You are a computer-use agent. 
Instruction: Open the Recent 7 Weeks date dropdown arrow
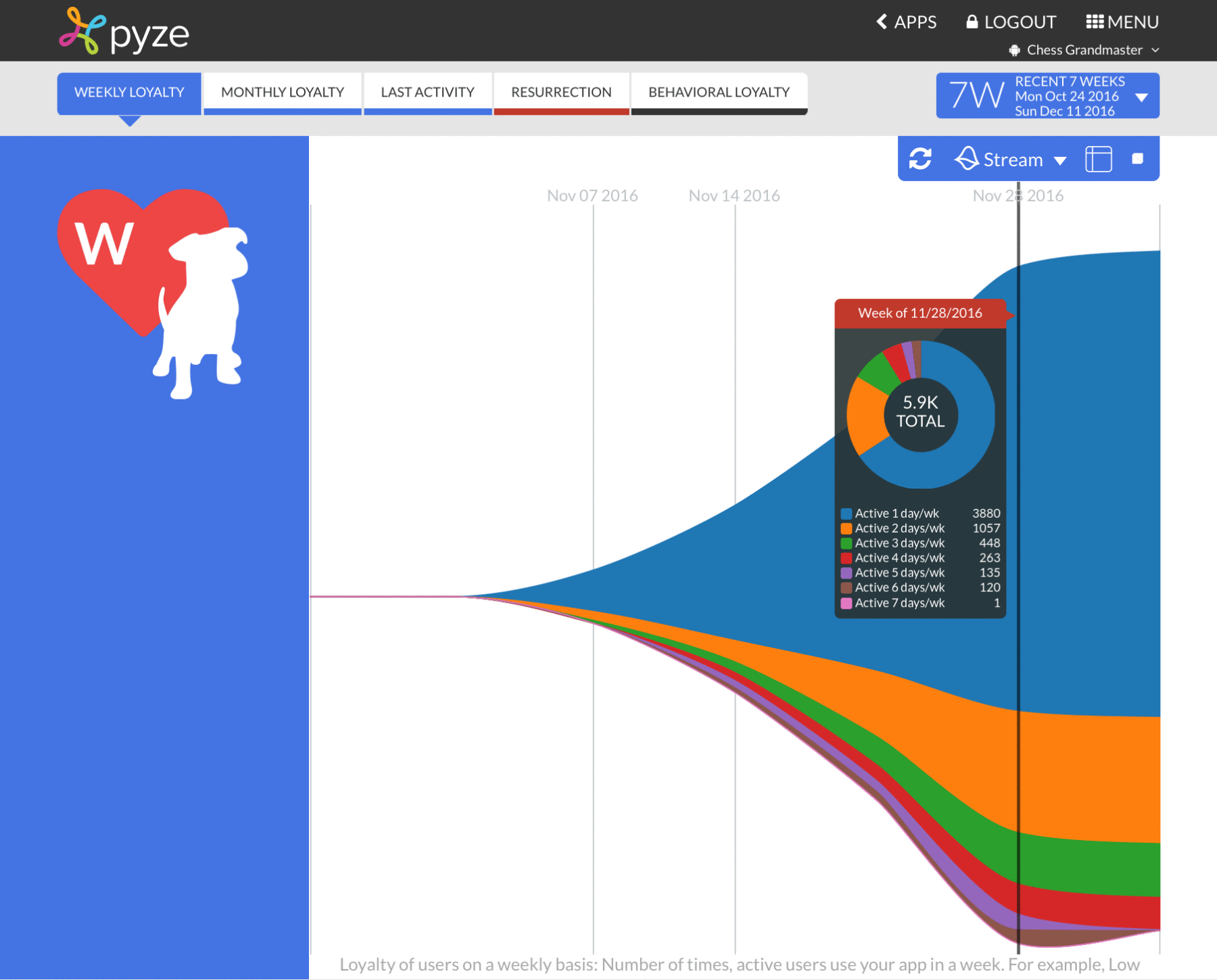(x=1142, y=97)
